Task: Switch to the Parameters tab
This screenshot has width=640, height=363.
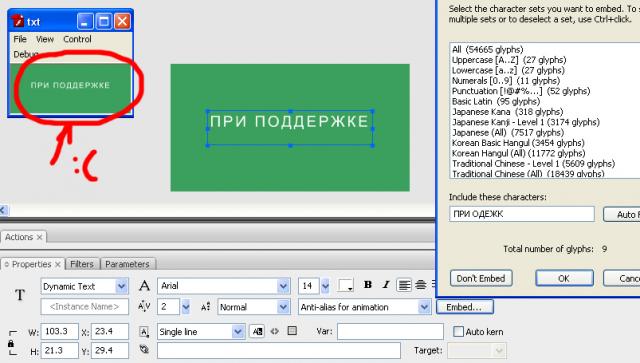Action: (x=127, y=264)
